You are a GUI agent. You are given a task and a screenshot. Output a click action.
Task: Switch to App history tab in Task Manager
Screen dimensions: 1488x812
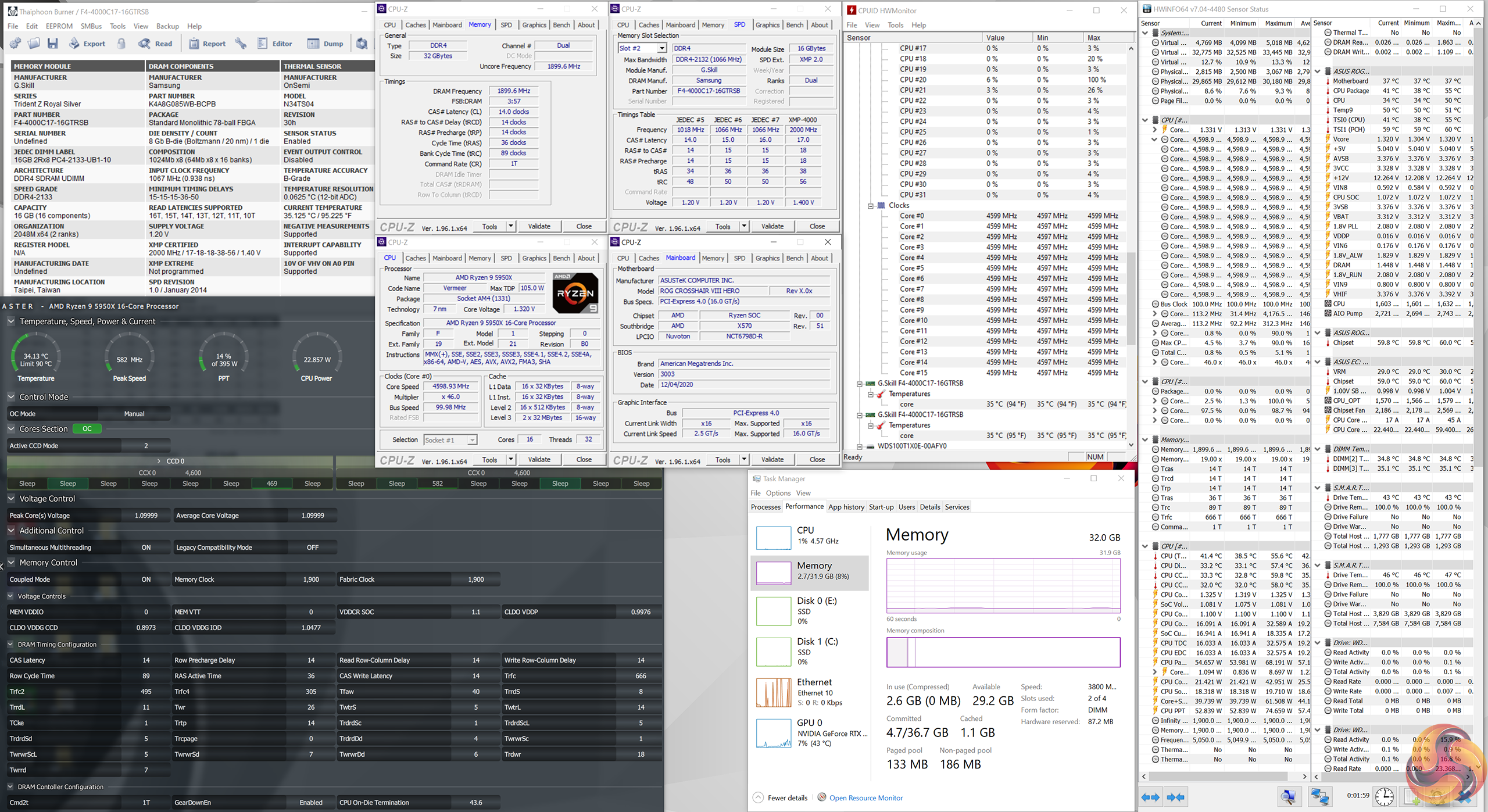(846, 507)
